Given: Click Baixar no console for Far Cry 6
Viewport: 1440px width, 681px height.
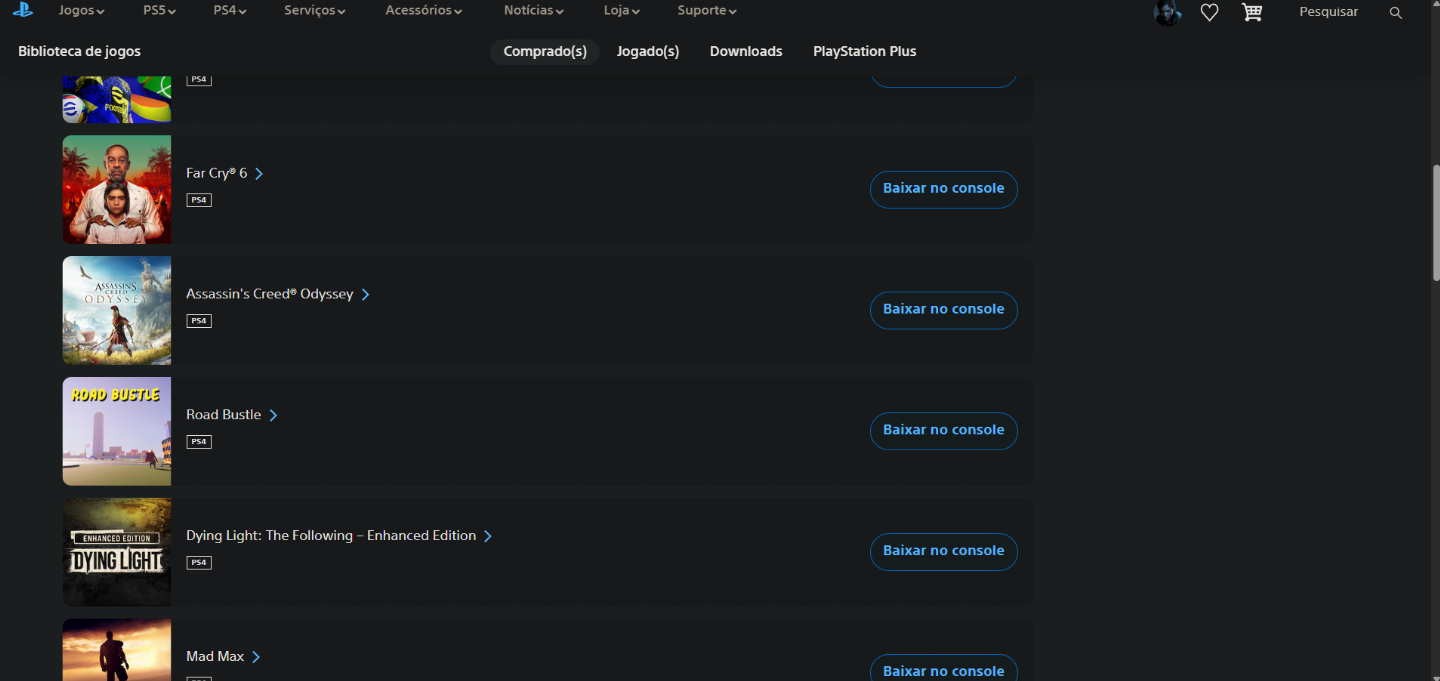Looking at the screenshot, I should (x=944, y=189).
